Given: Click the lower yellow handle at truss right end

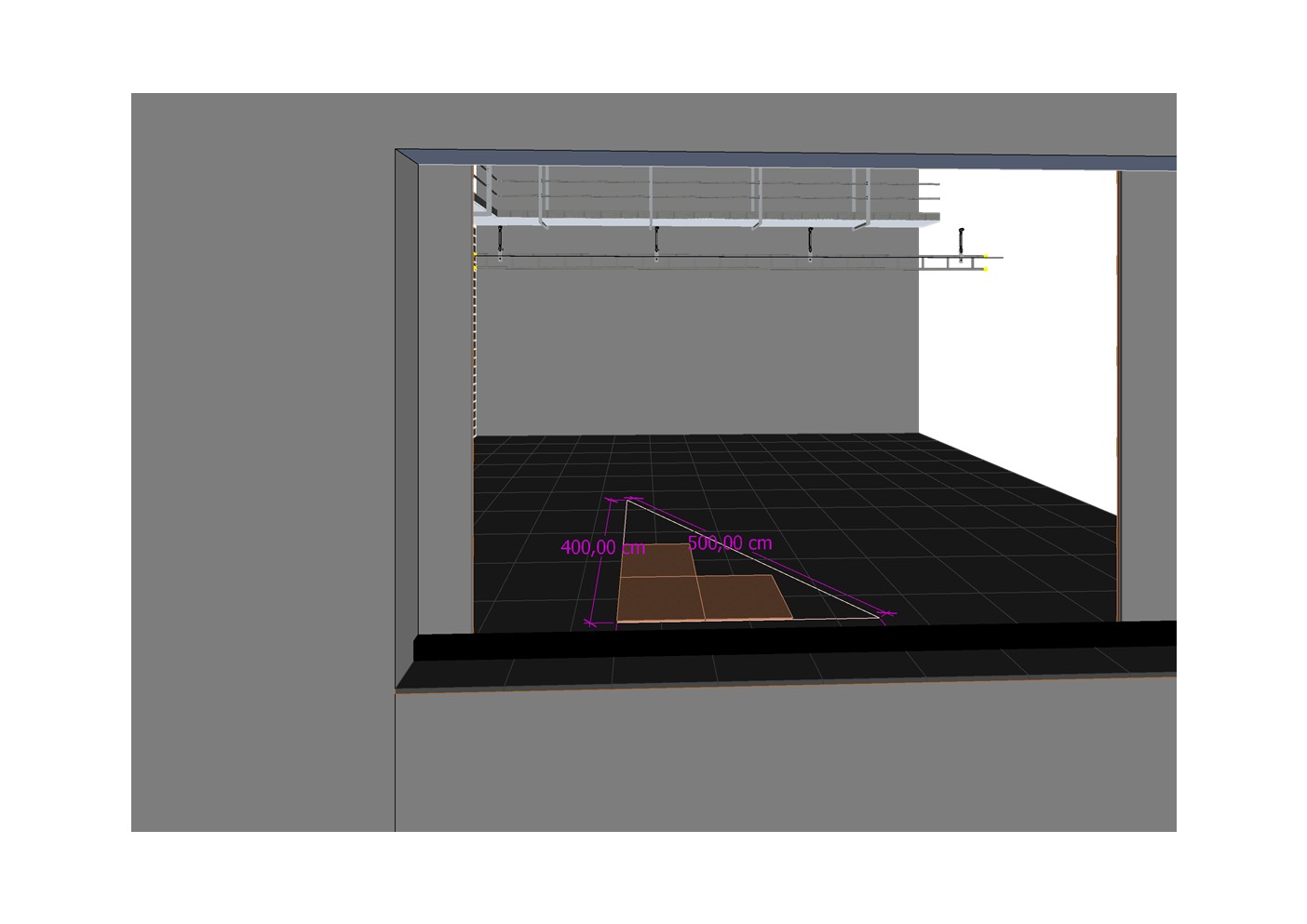Looking at the screenshot, I should 986,270.
